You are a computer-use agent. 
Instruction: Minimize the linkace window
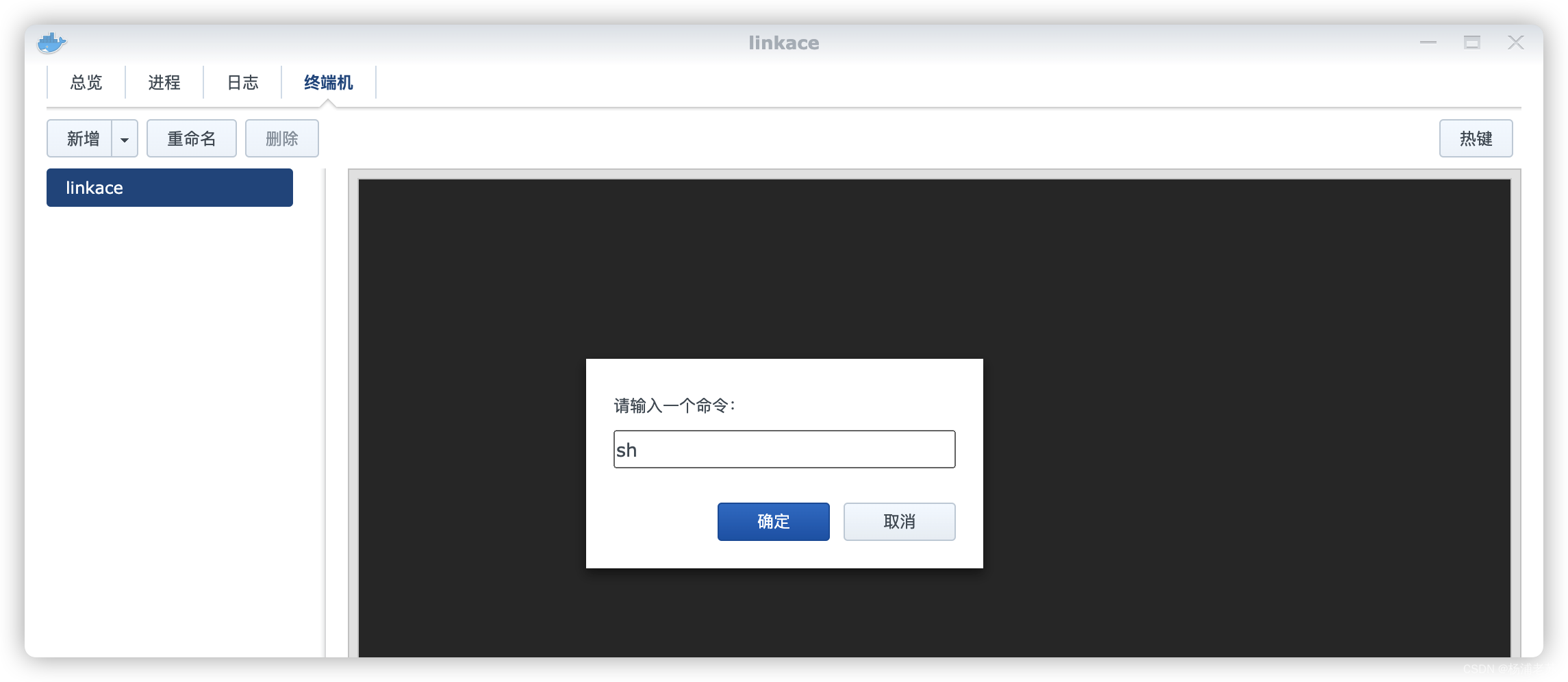[1427, 42]
